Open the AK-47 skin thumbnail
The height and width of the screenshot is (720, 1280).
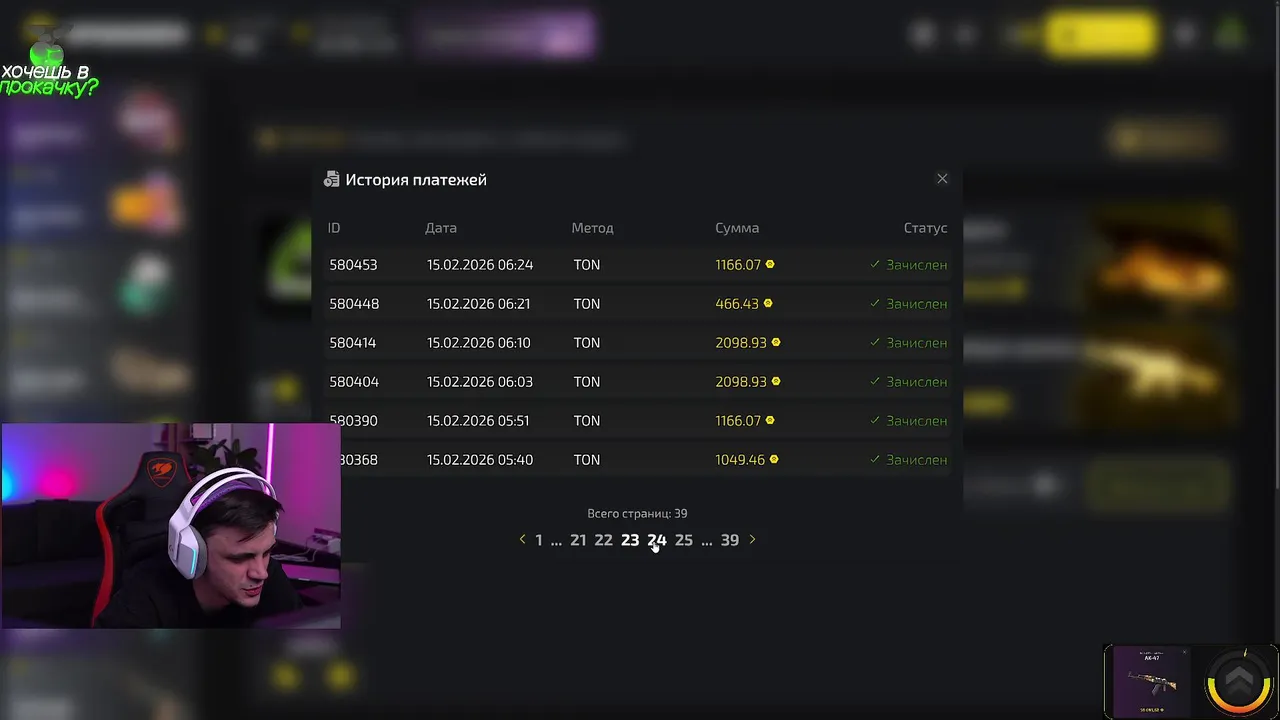(x=1151, y=682)
